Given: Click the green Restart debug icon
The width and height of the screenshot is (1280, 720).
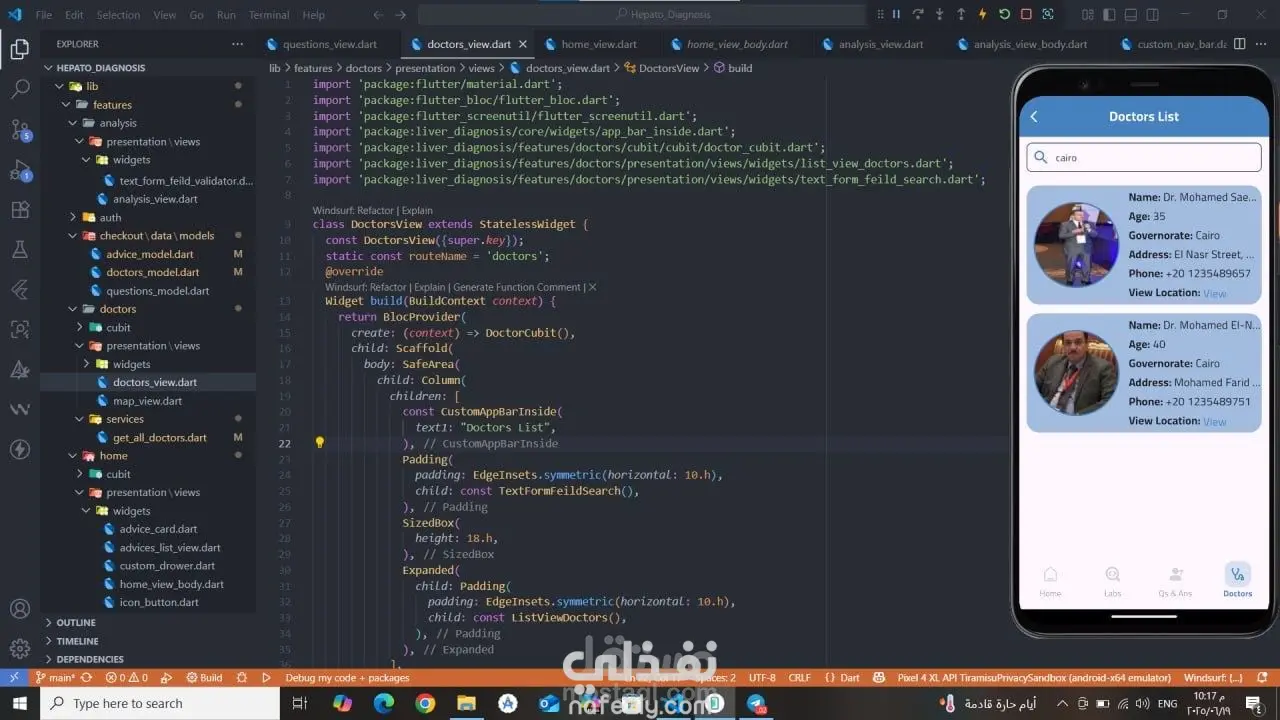Looking at the screenshot, I should (x=1003, y=14).
